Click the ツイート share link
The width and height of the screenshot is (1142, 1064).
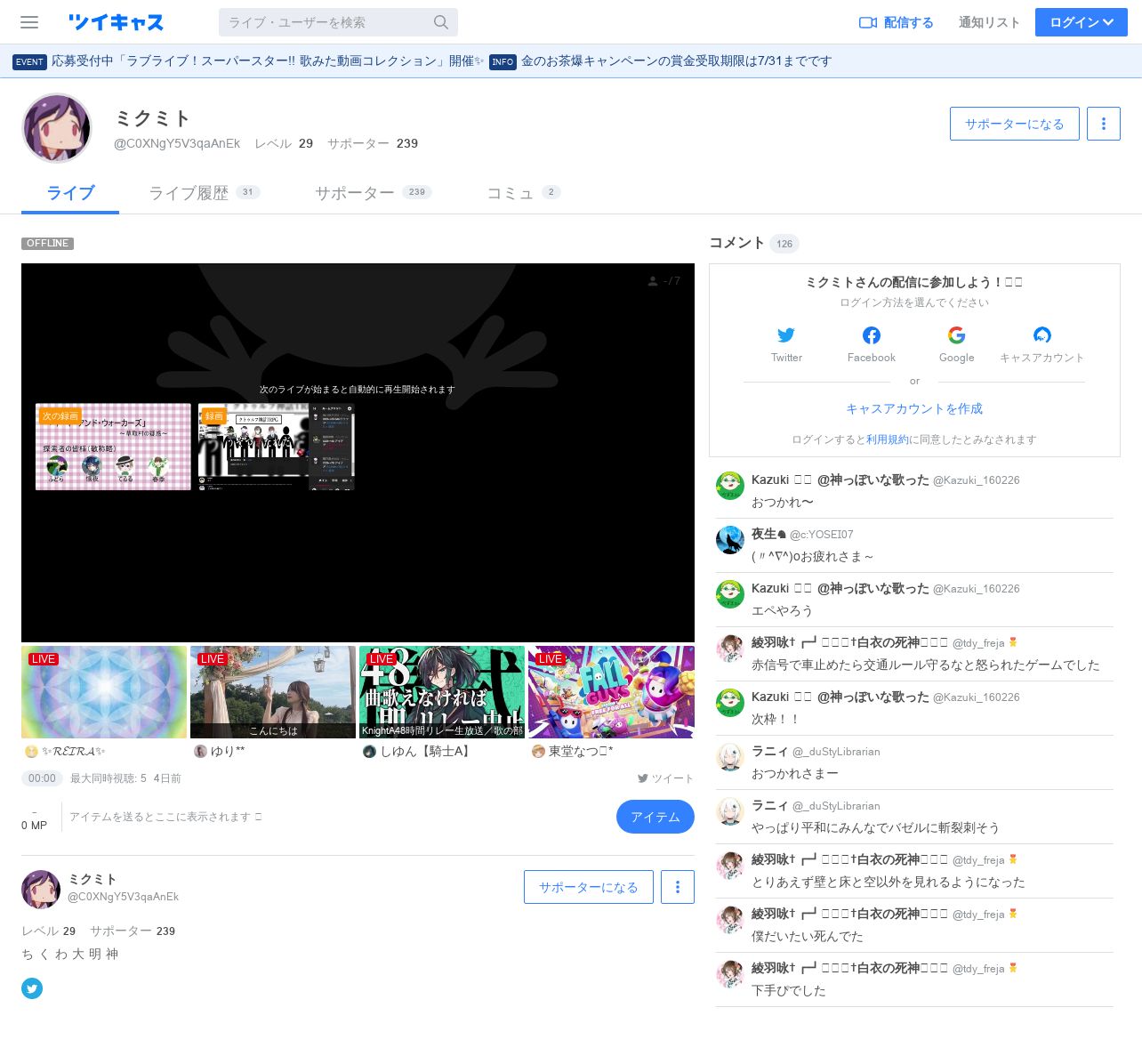(x=665, y=778)
